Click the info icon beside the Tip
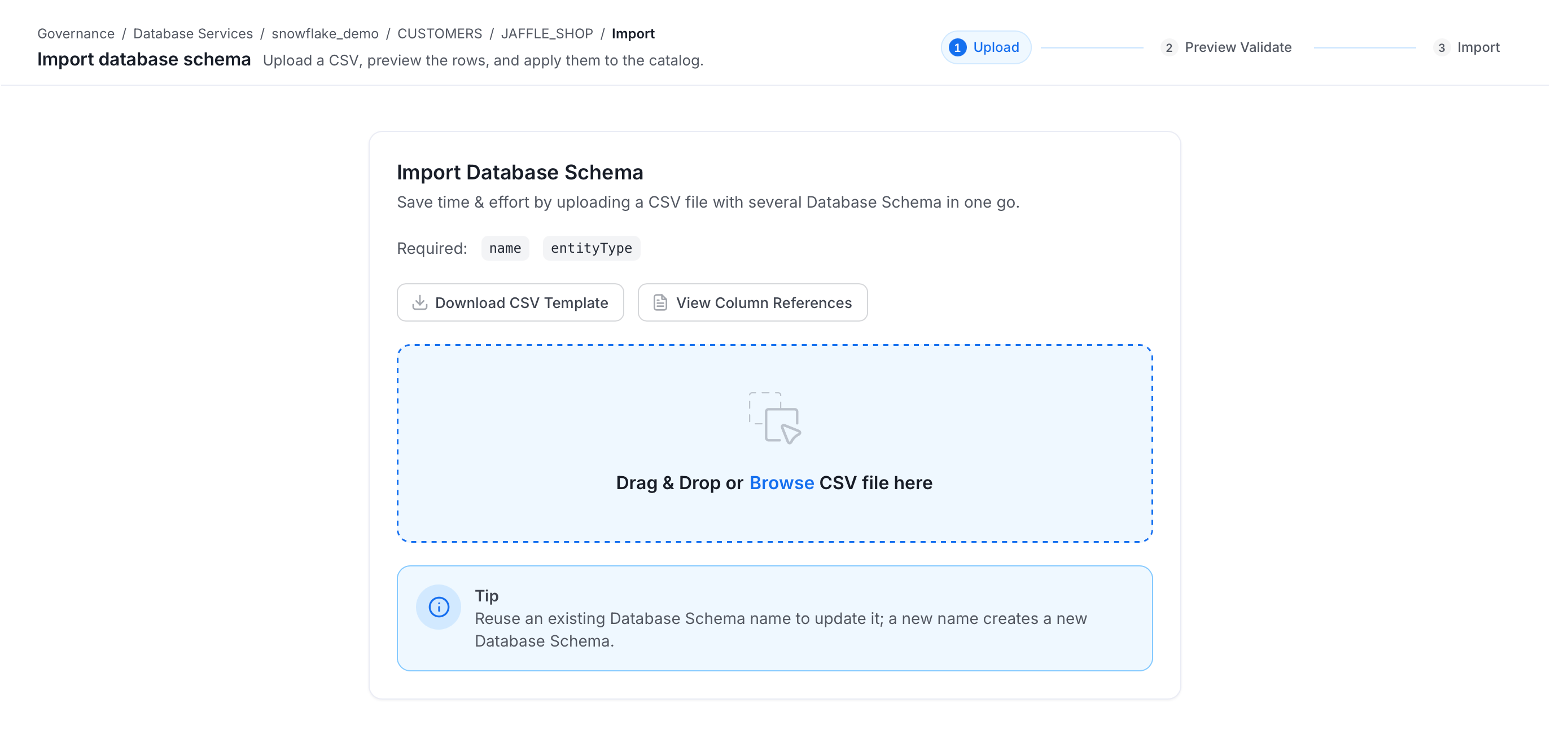This screenshot has height=756, width=1568. click(438, 606)
